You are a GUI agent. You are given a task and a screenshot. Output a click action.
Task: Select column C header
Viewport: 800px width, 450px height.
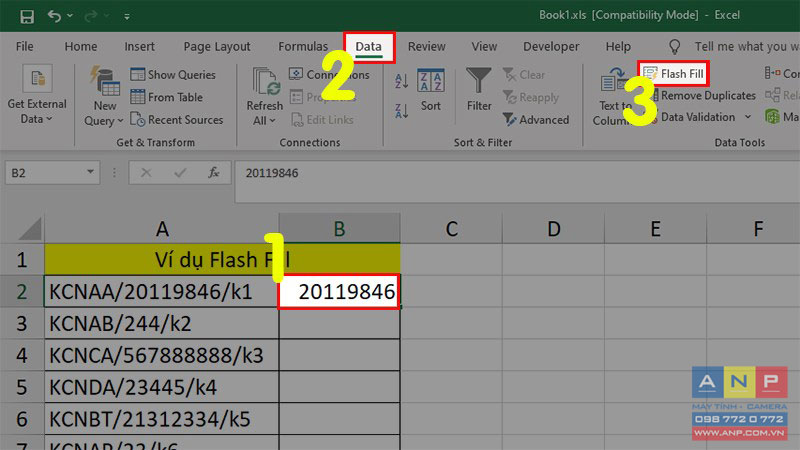451,229
